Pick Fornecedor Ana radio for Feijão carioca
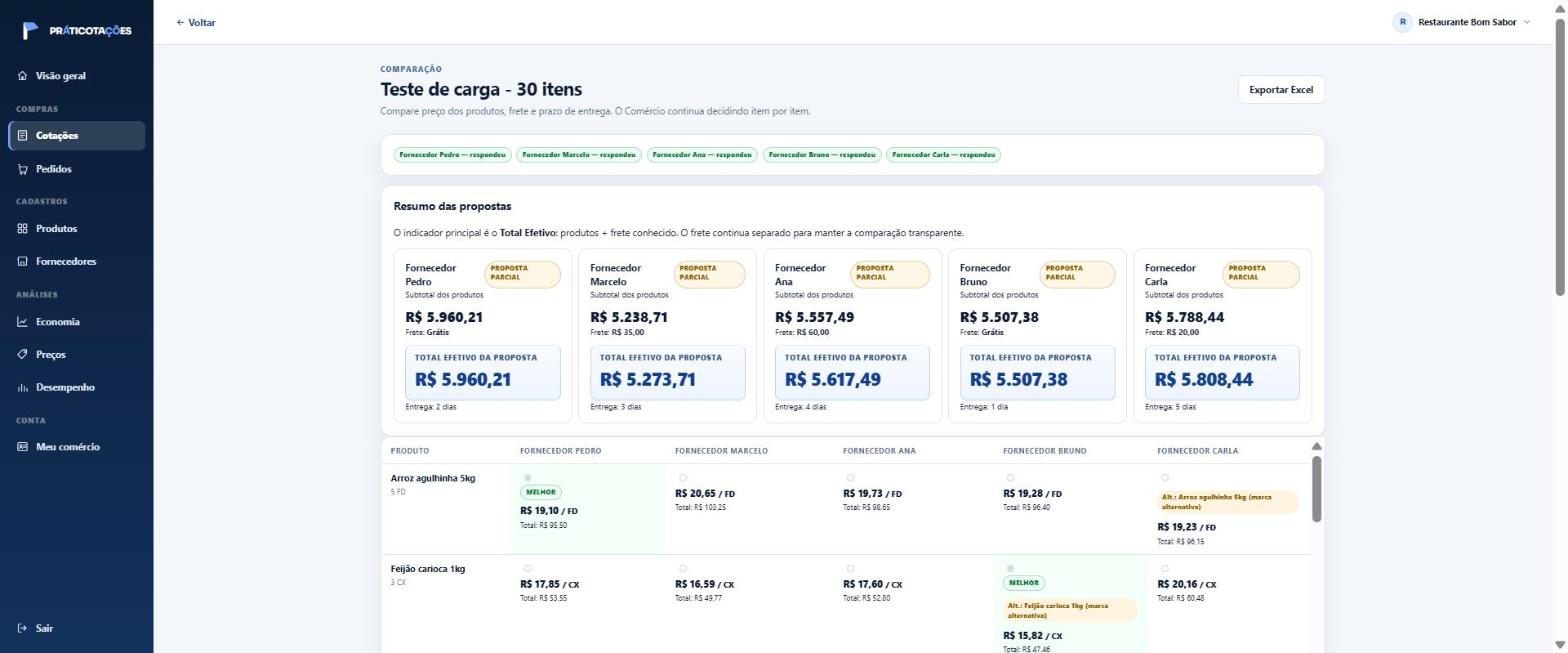Viewport: 1568px width, 653px height. (851, 569)
